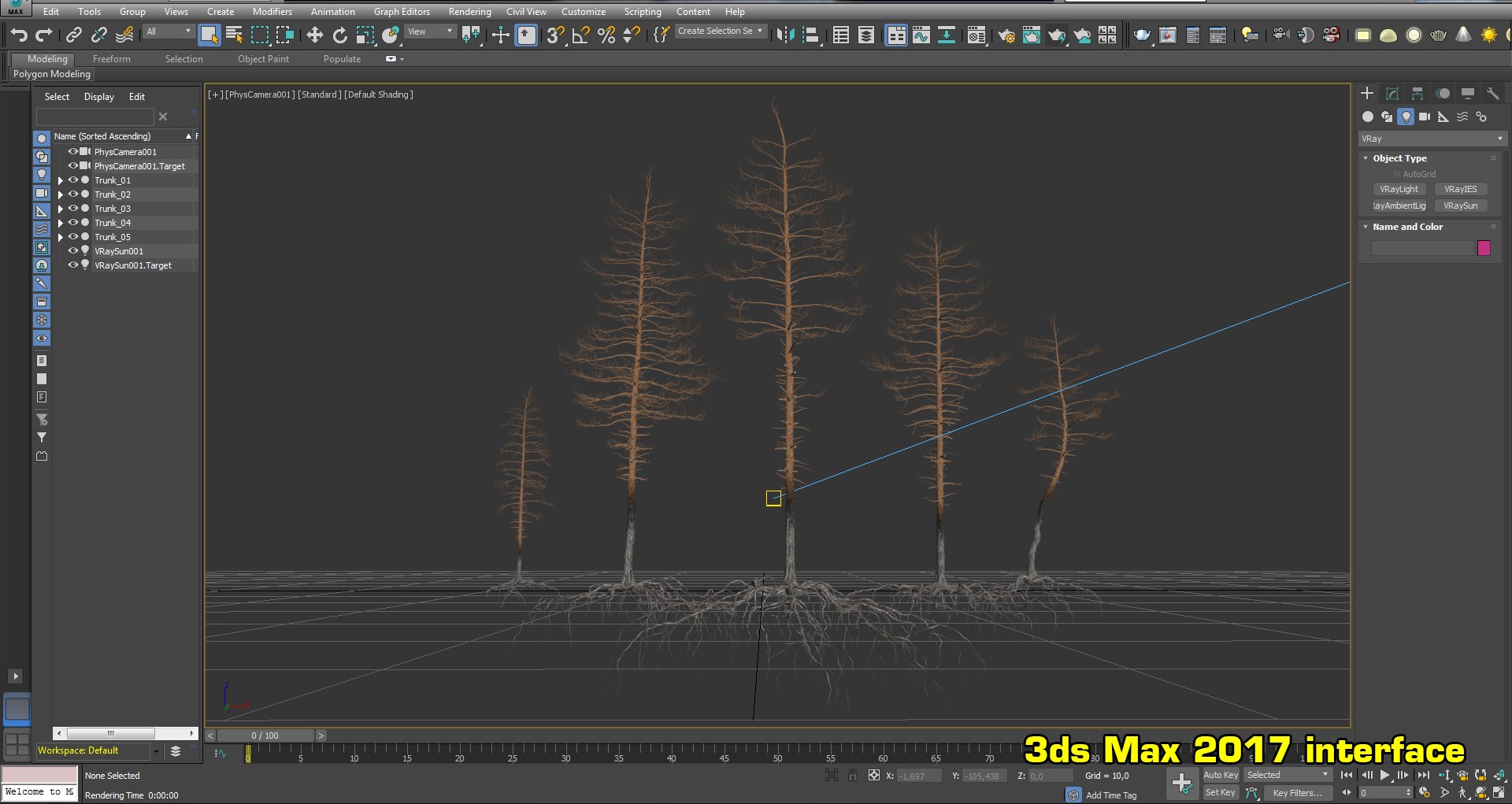Select the Select and Rotate tool

point(339,35)
